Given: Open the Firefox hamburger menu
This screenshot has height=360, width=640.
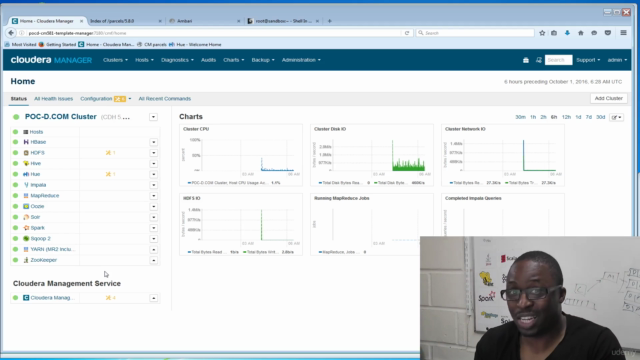Looking at the screenshot, I should point(623,33).
